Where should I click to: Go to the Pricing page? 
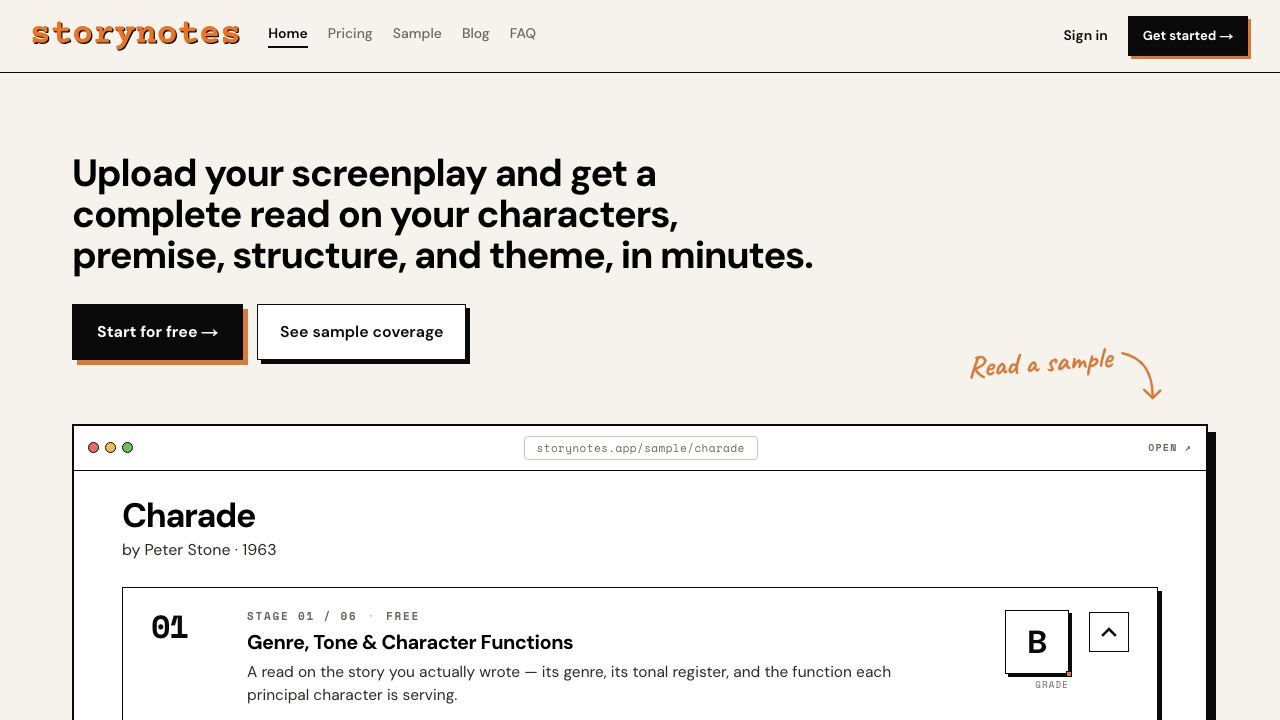click(x=350, y=34)
